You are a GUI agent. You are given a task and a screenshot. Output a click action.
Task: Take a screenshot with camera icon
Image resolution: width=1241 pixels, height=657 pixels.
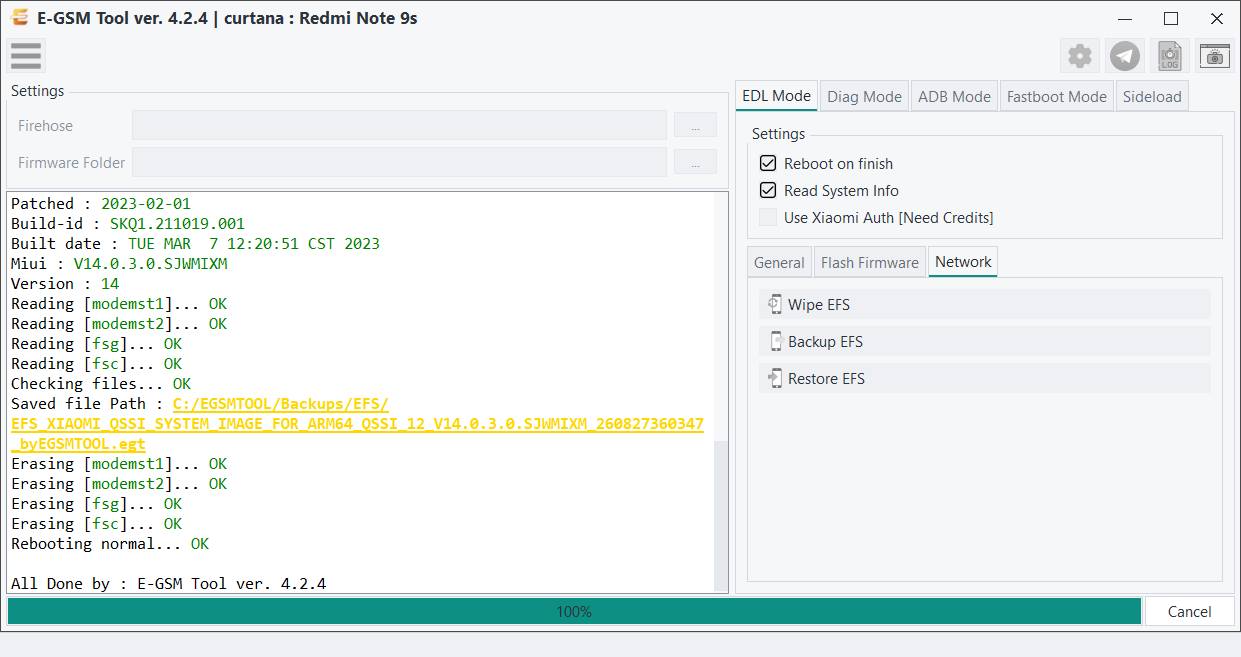click(1215, 56)
